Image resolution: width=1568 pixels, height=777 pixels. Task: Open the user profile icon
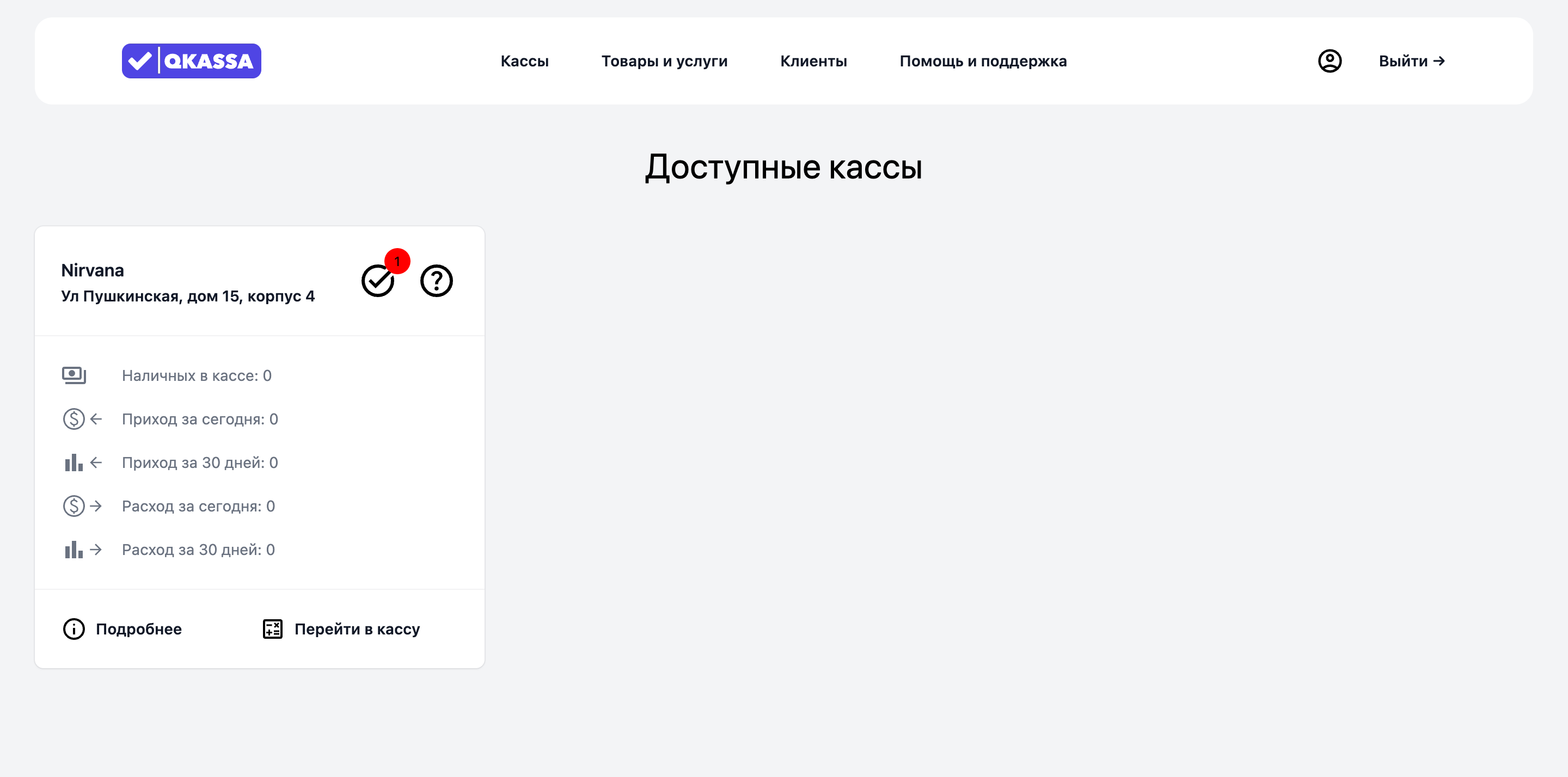pos(1330,61)
